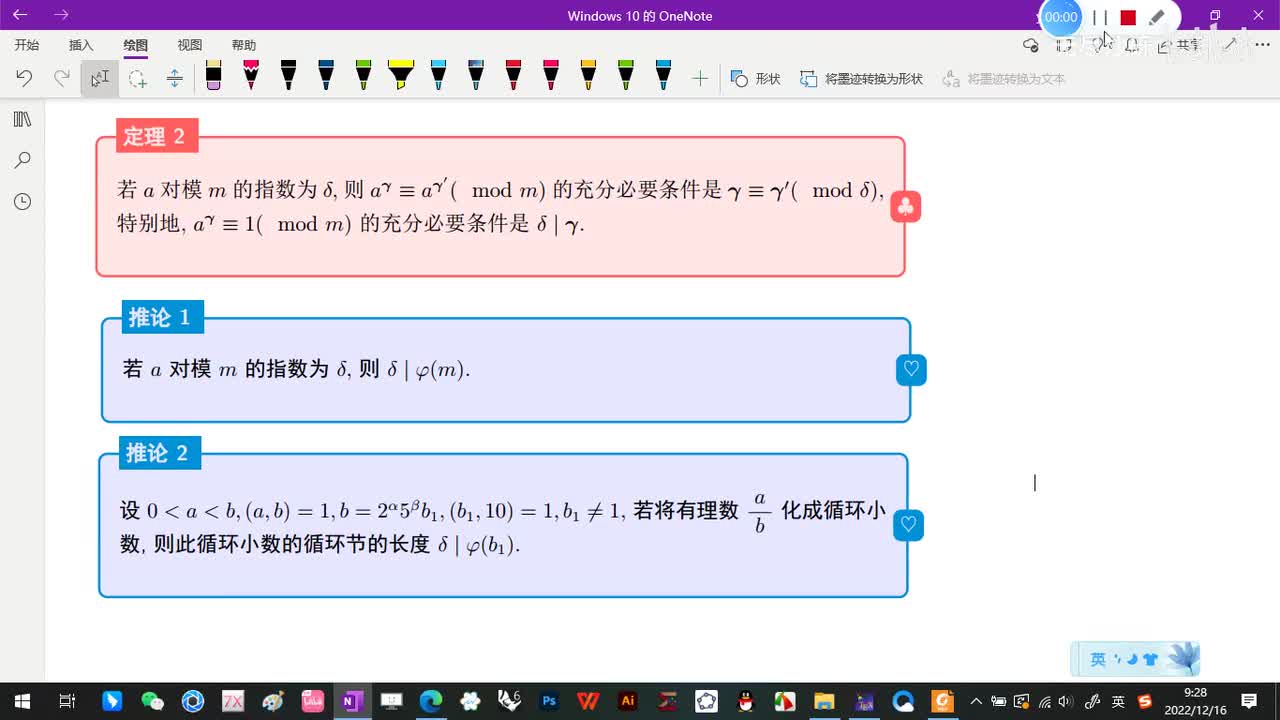The width and height of the screenshot is (1280, 720).
Task: Choose the Lasso select tool
Action: (x=137, y=78)
